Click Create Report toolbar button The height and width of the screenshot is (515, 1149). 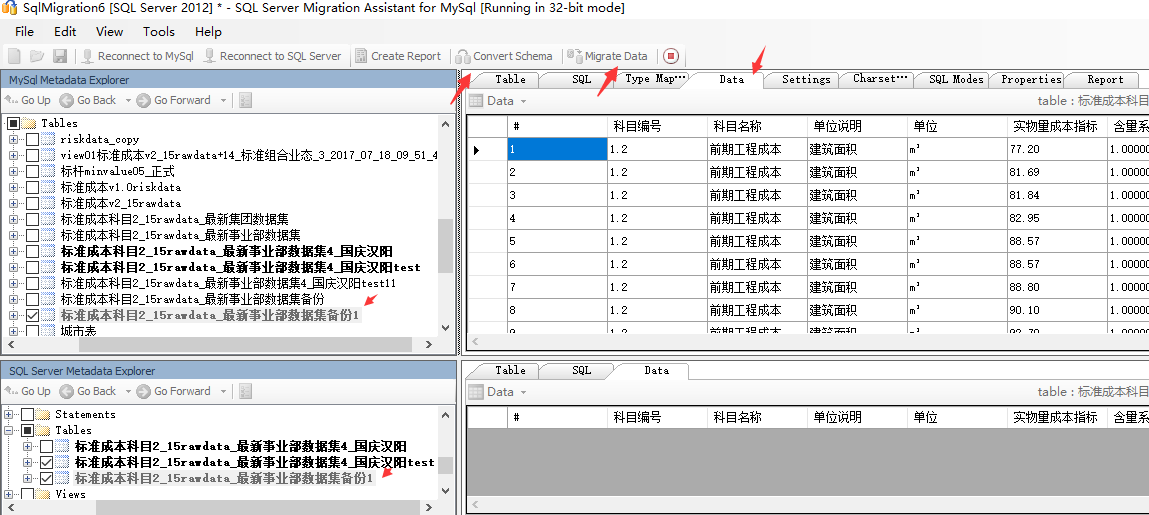pyautogui.click(x=398, y=56)
